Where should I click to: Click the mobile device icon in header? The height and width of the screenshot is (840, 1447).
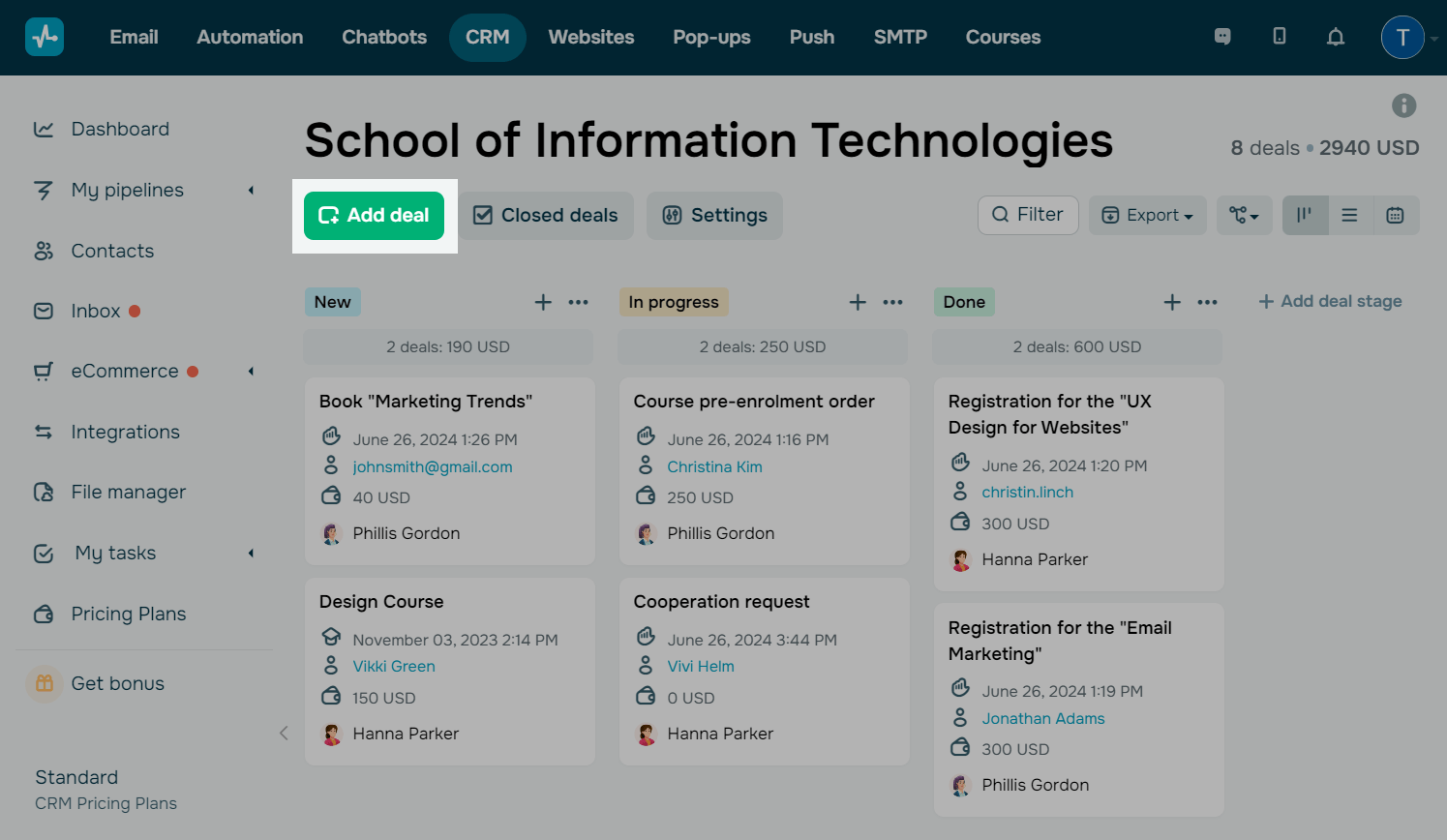pos(1279,37)
